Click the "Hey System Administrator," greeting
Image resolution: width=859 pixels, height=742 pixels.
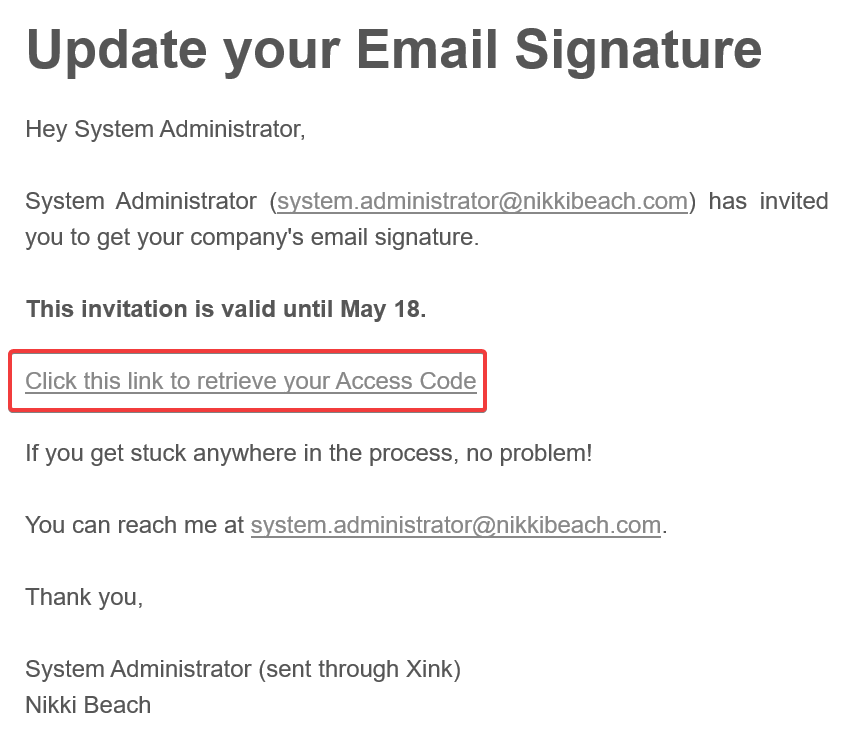click(x=165, y=129)
